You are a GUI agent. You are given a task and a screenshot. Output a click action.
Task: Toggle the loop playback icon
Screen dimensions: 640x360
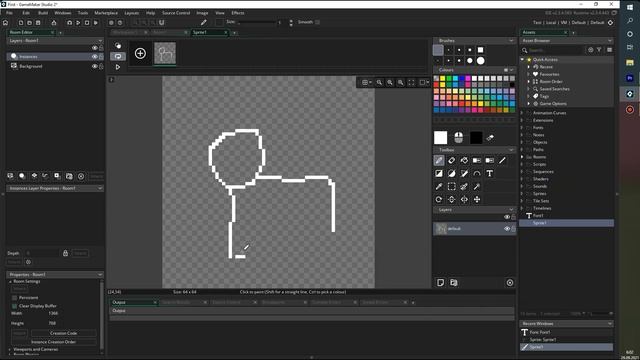click(118, 56)
